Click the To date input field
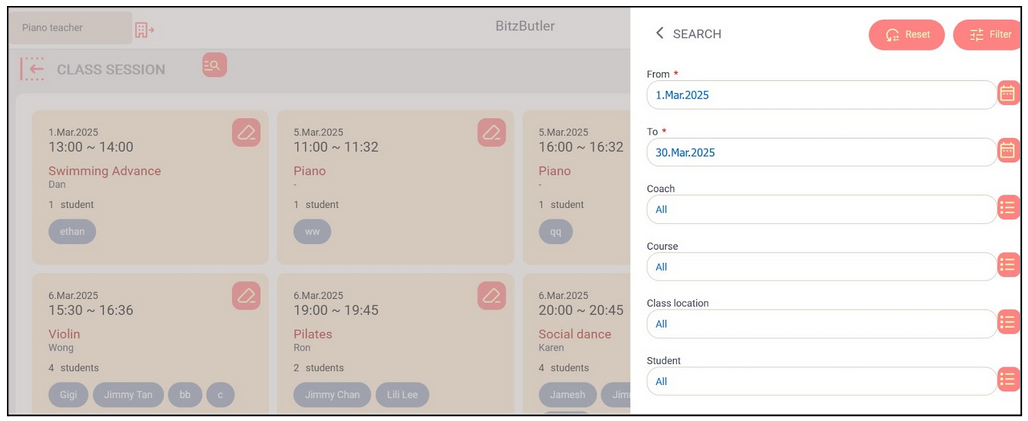Image resolution: width=1028 pixels, height=421 pixels. coord(820,153)
